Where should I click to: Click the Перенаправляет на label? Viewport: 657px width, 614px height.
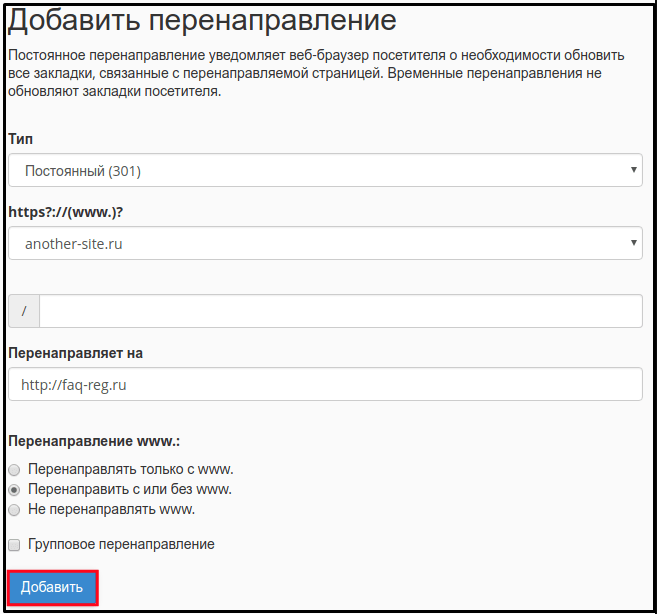[75, 353]
